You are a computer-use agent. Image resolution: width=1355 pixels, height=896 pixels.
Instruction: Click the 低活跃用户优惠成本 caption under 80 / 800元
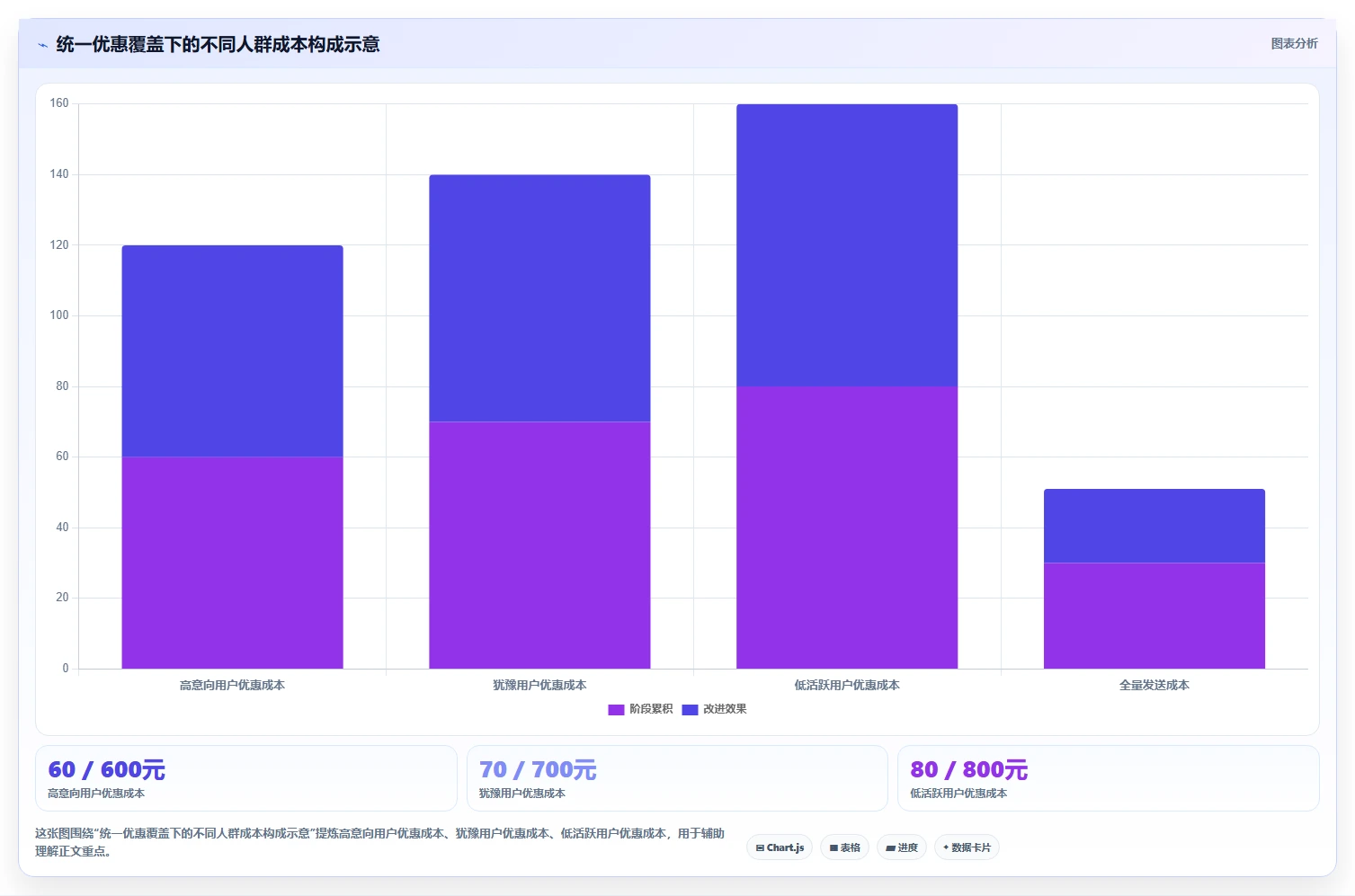[x=958, y=794]
